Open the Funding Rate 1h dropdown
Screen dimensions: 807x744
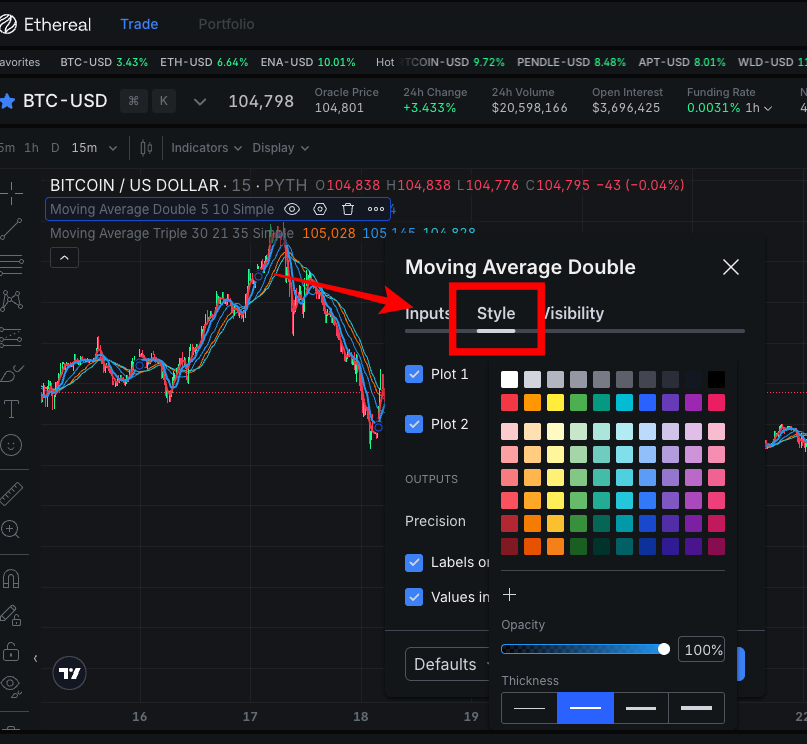[x=759, y=108]
